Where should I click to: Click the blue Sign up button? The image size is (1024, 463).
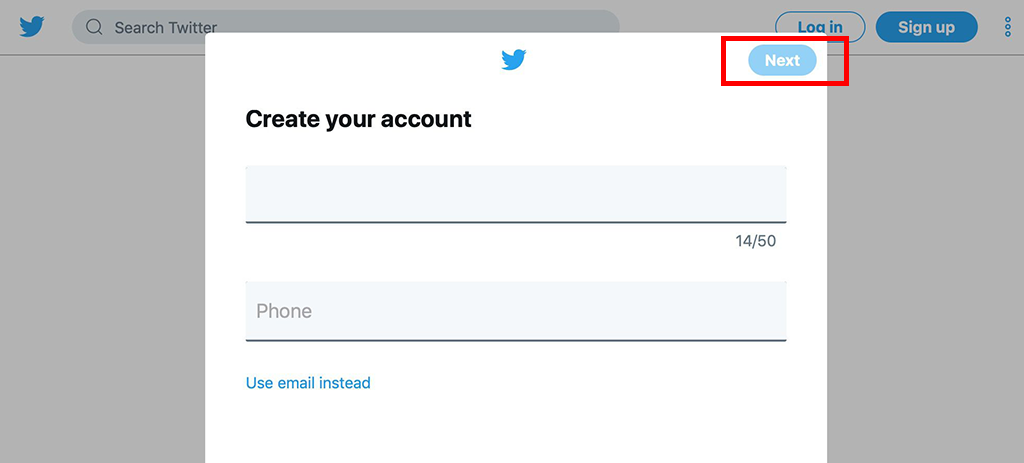click(x=926, y=27)
